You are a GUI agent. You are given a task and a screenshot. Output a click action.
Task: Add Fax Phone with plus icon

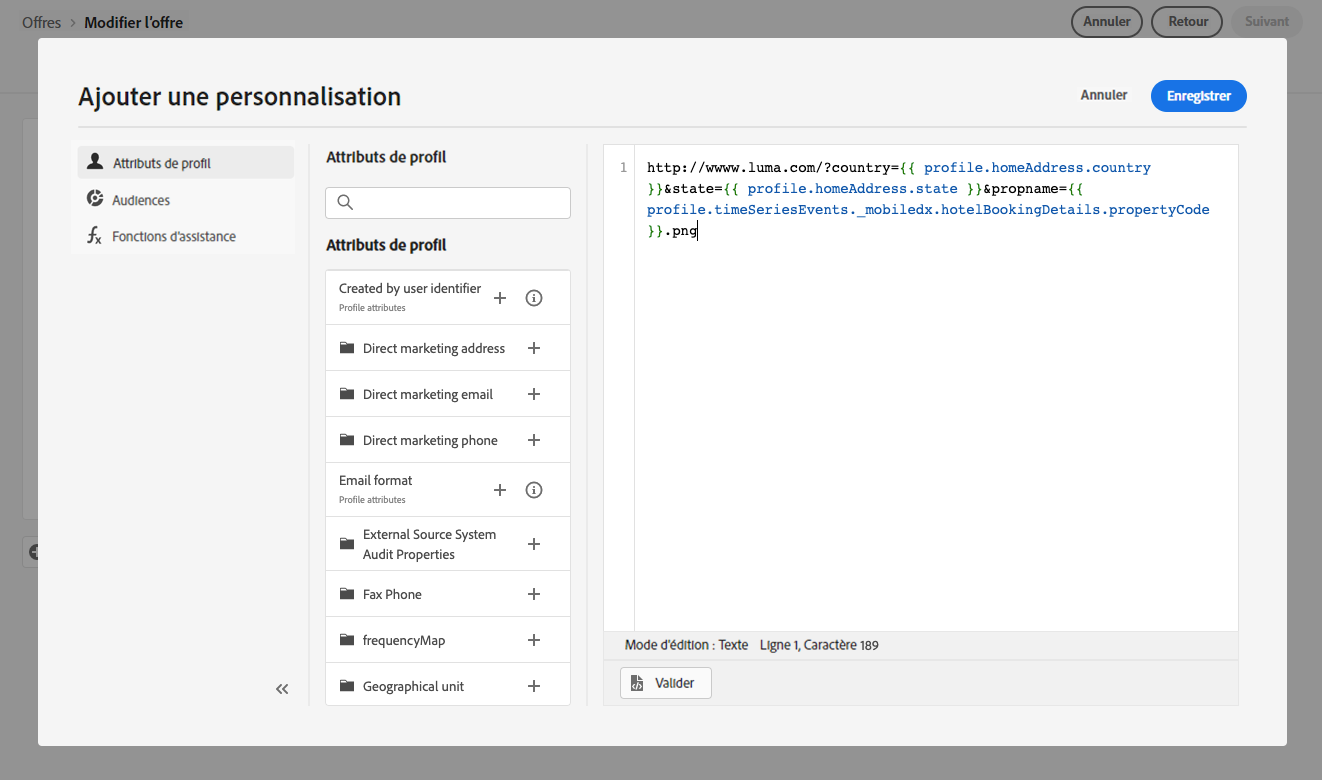(534, 594)
